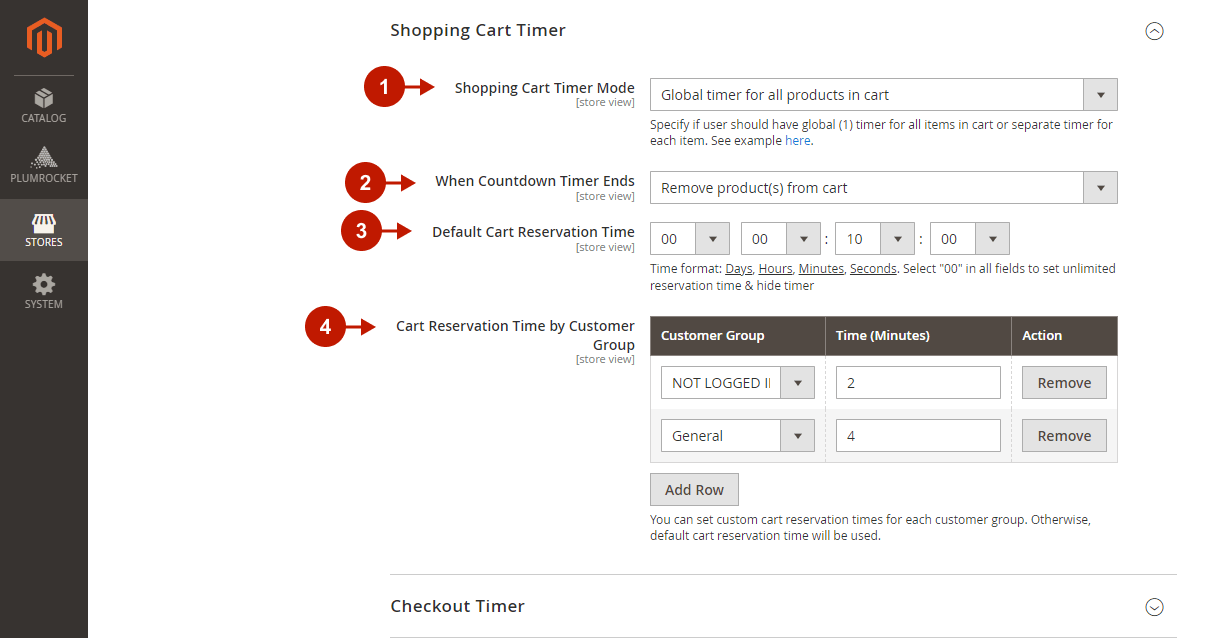This screenshot has width=1206, height=638.
Task: Follow the 'here' example link
Action: click(x=797, y=141)
